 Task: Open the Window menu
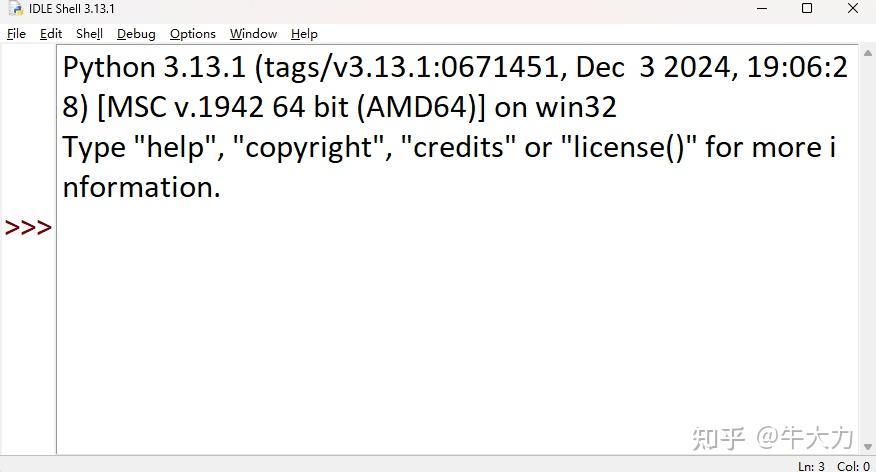[253, 34]
